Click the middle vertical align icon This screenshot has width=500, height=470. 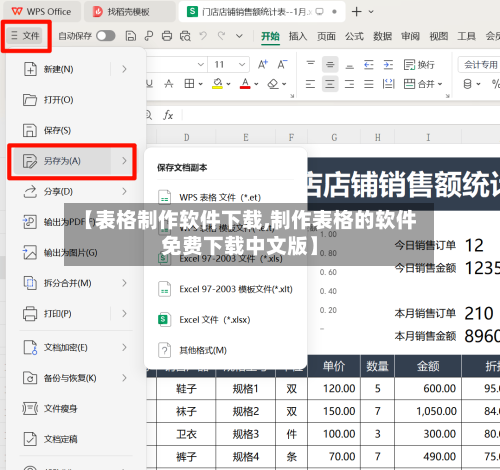tap(330, 64)
